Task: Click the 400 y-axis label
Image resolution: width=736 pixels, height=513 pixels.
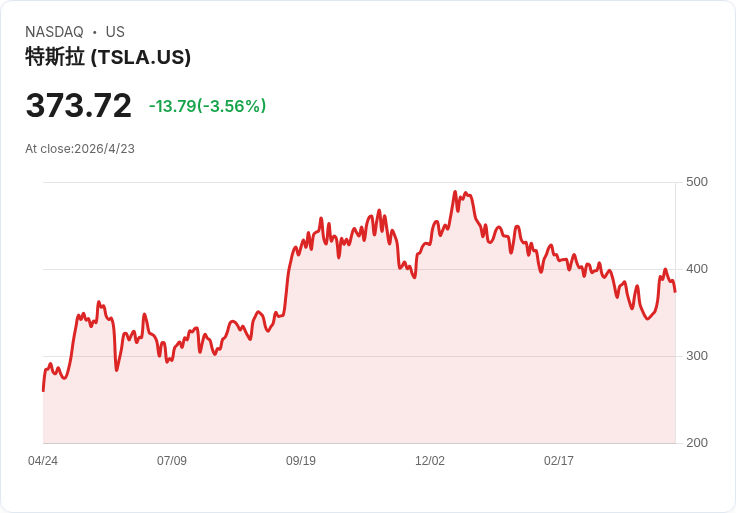Action: point(696,269)
